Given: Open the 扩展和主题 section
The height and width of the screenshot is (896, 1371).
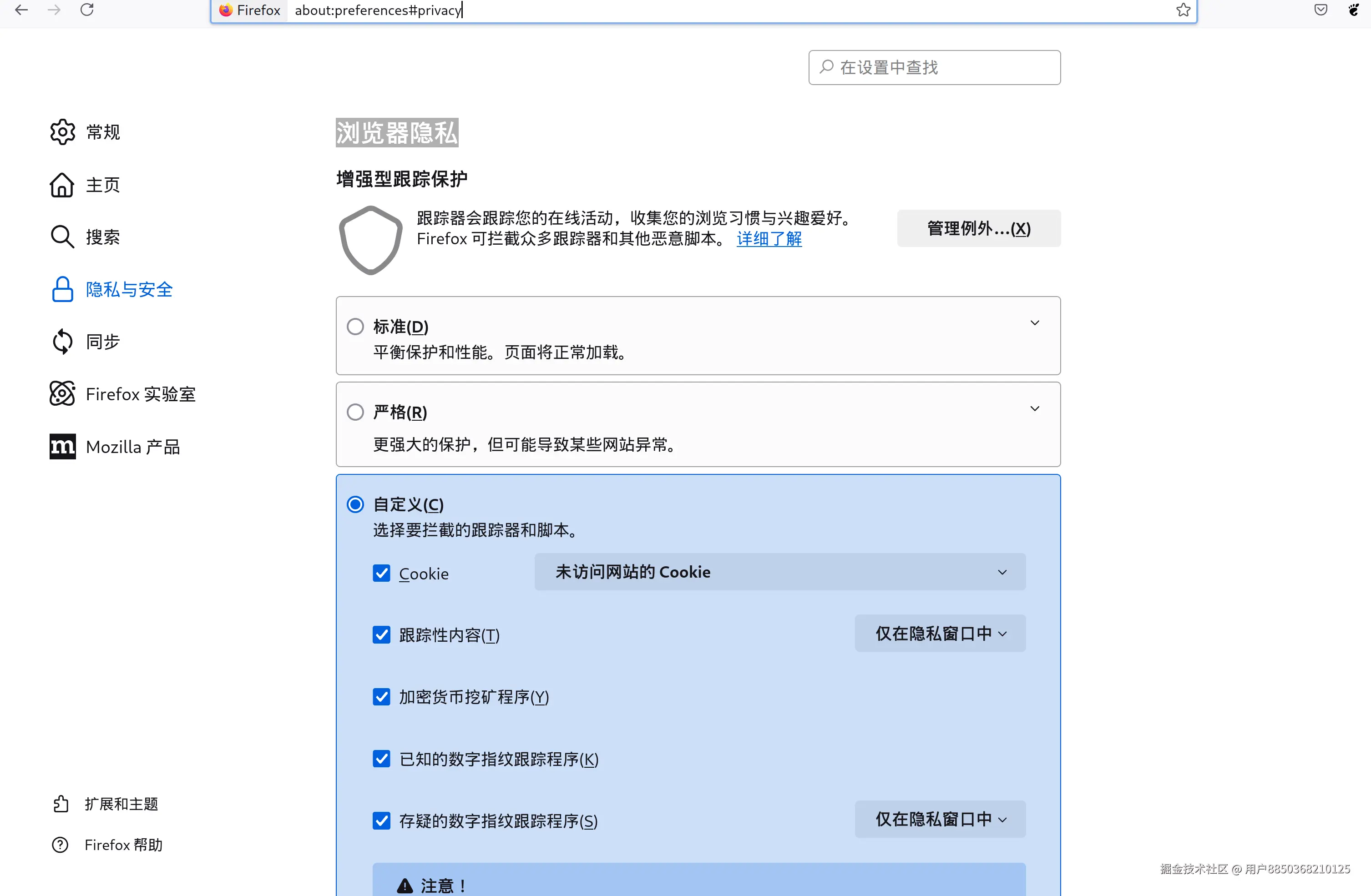Looking at the screenshot, I should tap(121, 804).
